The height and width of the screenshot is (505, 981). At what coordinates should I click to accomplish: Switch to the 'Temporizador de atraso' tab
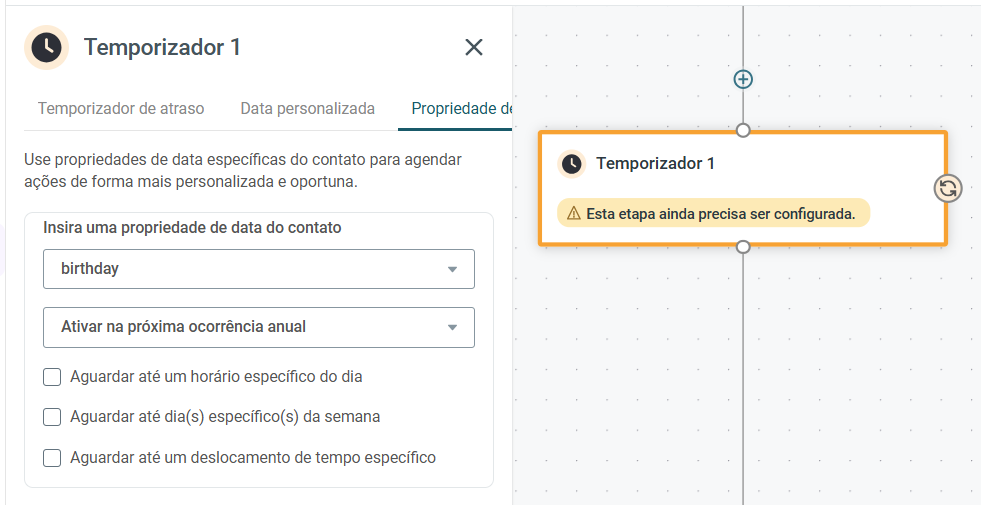click(121, 108)
